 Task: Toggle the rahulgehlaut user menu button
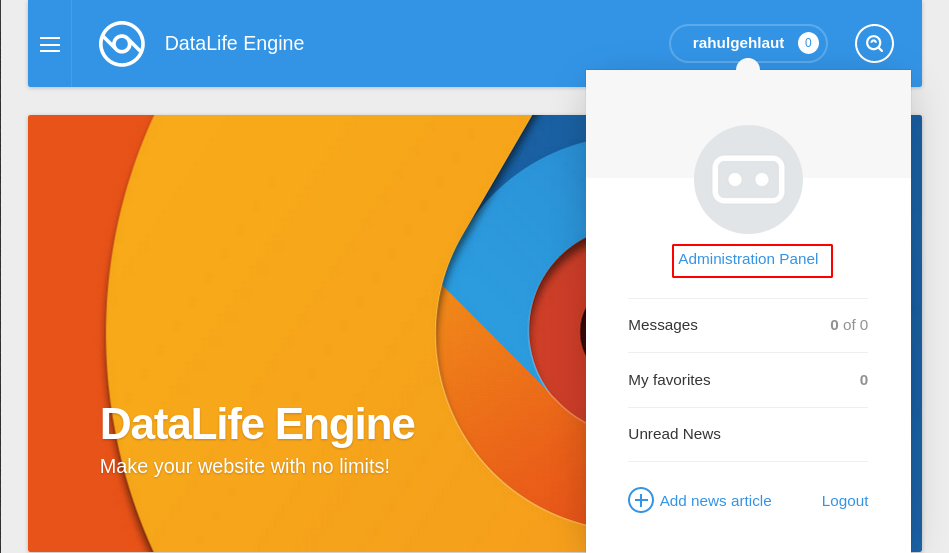[x=748, y=43]
